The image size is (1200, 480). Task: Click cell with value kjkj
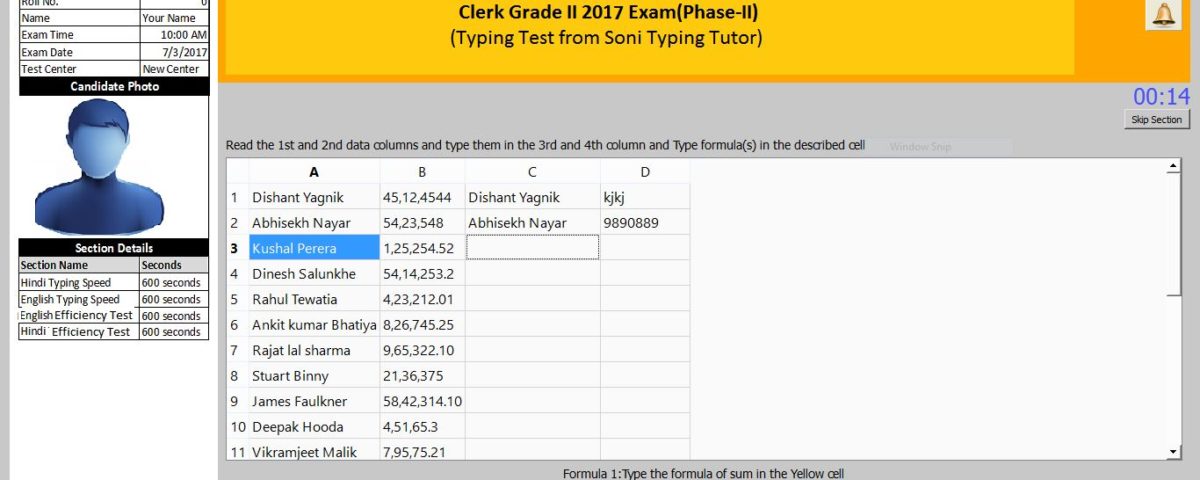(645, 197)
